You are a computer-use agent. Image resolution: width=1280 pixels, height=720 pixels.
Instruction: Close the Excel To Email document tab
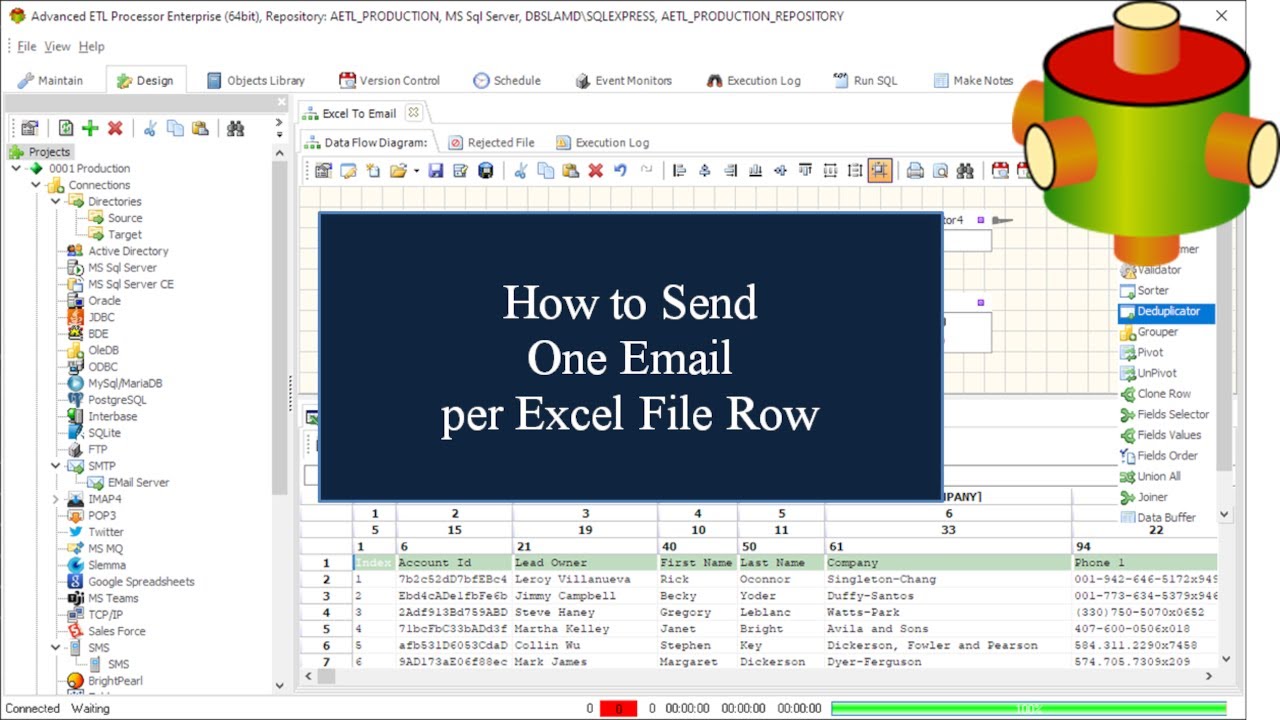tap(413, 113)
